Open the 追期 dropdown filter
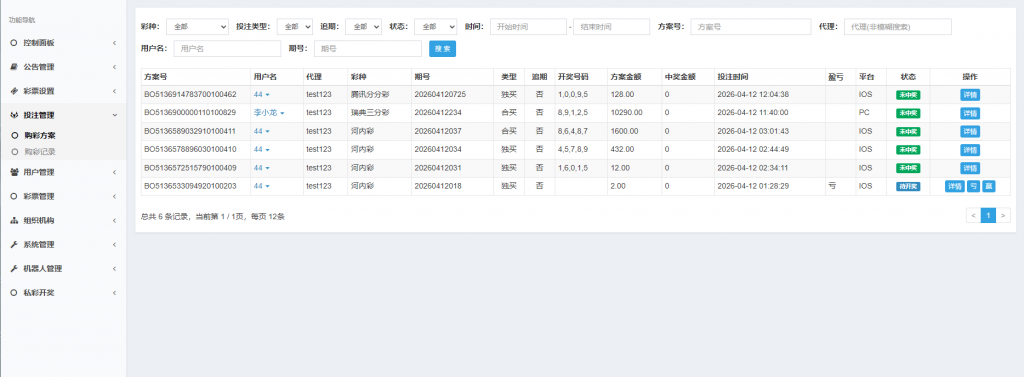This screenshot has width=1024, height=377. click(363, 26)
